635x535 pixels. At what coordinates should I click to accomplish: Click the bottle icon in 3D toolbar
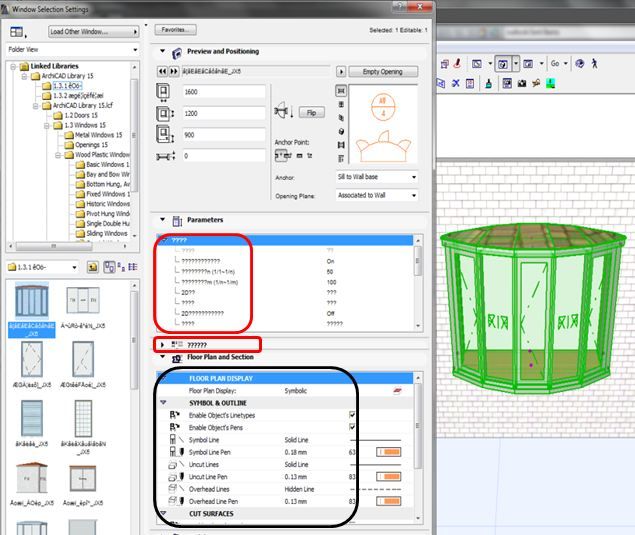(x=489, y=83)
